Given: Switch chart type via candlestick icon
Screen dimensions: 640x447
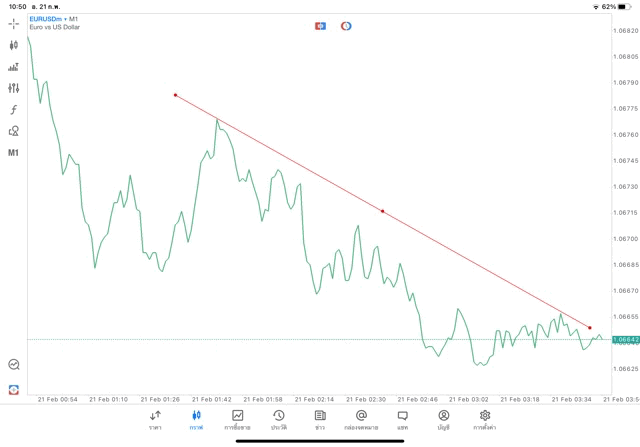Looking at the screenshot, I should coord(14,45).
